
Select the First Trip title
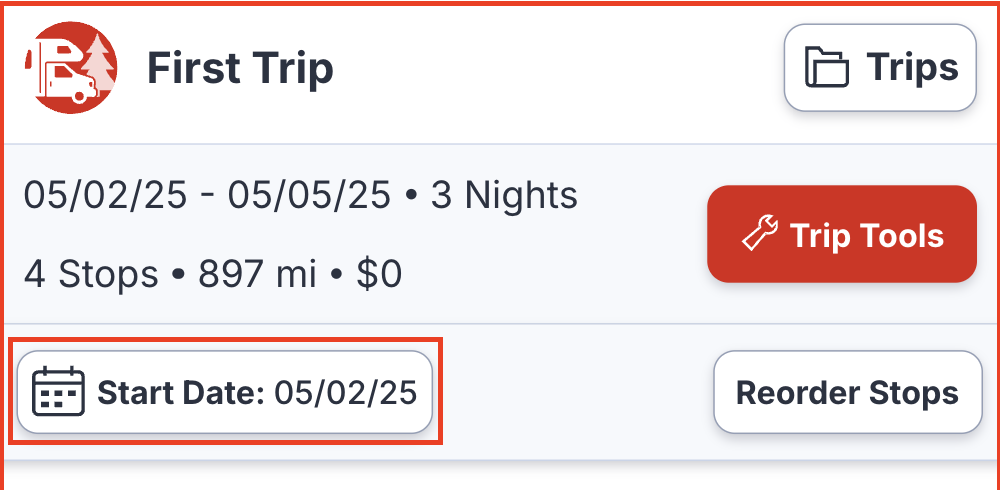tap(240, 68)
